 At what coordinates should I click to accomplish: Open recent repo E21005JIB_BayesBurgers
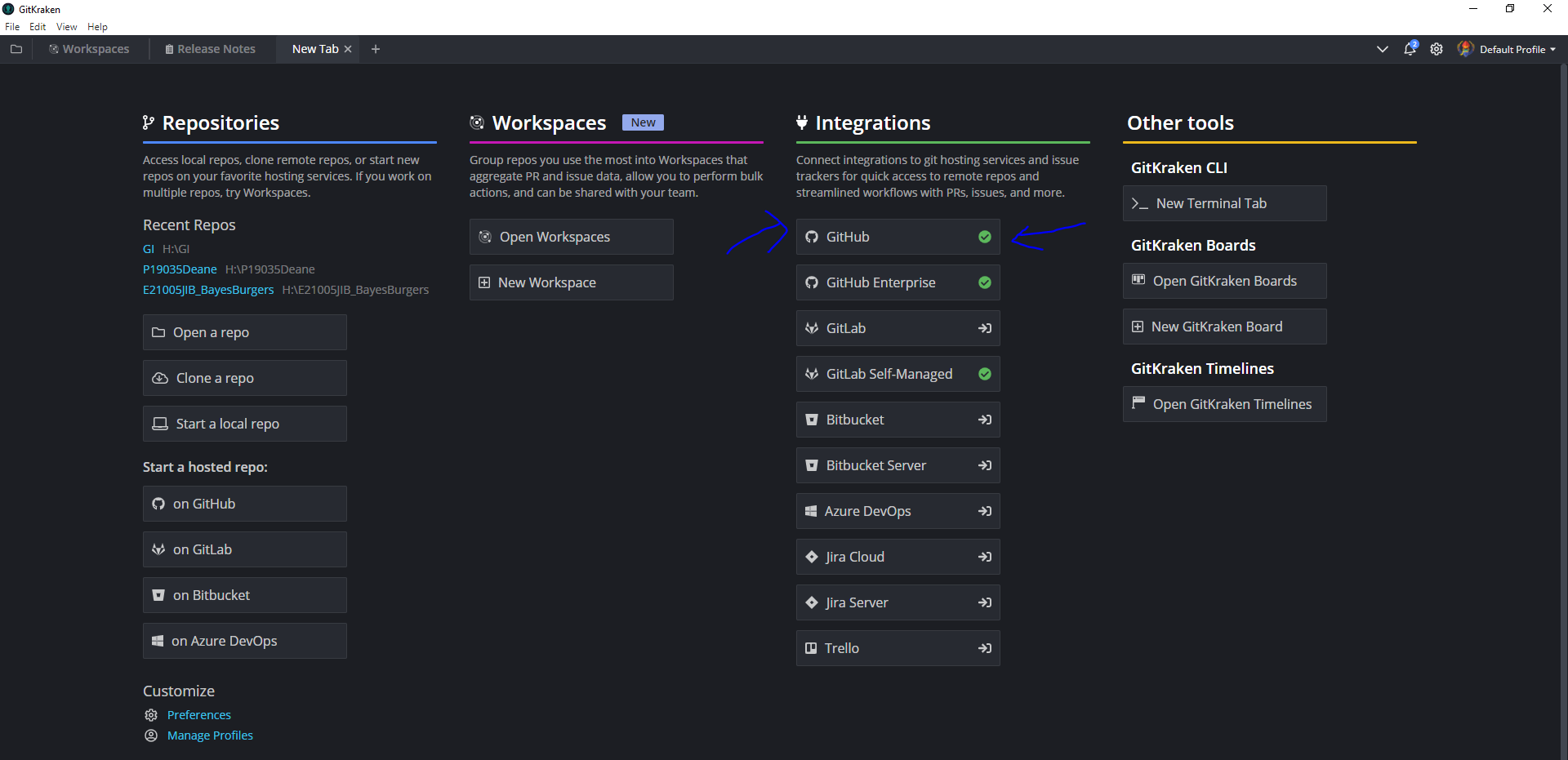tap(208, 290)
